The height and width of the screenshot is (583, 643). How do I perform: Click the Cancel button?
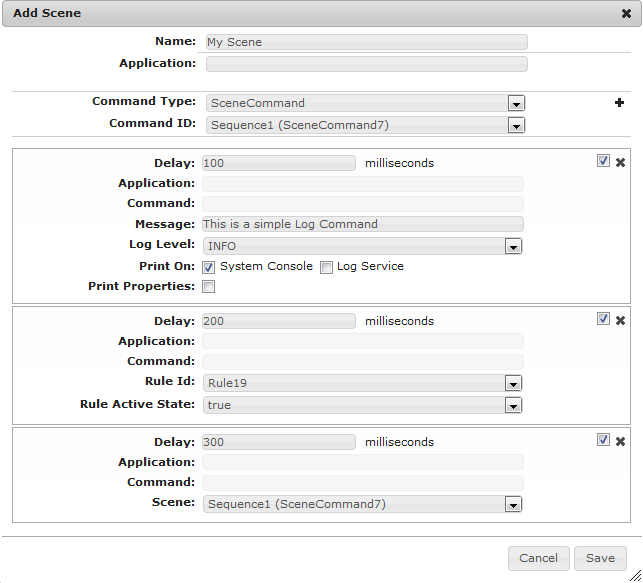[538, 558]
